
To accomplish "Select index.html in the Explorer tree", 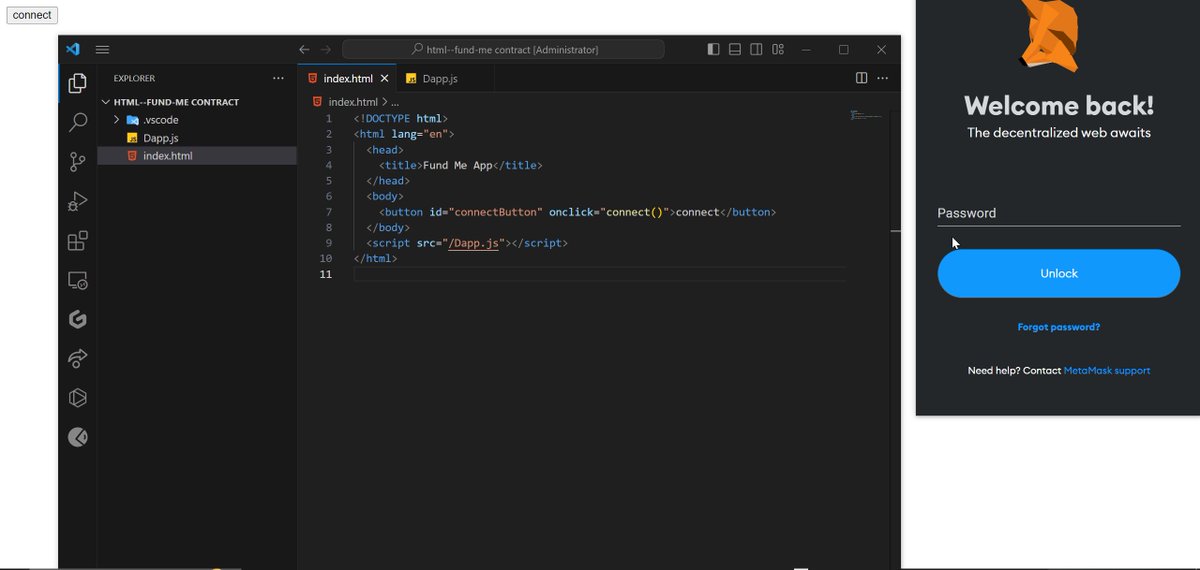I will tap(197, 156).
